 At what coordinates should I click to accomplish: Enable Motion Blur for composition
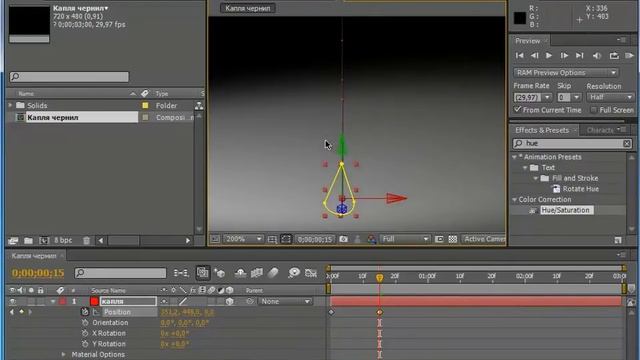click(x=273, y=273)
